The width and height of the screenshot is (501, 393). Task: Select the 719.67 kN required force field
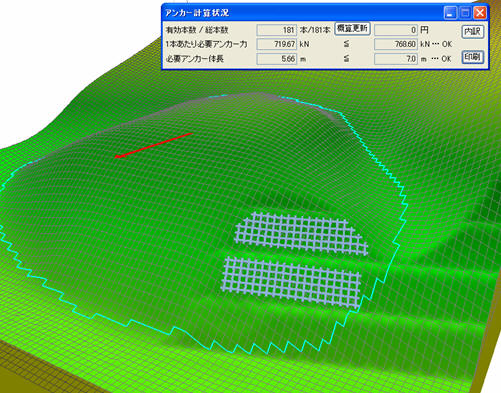pyautogui.click(x=276, y=44)
